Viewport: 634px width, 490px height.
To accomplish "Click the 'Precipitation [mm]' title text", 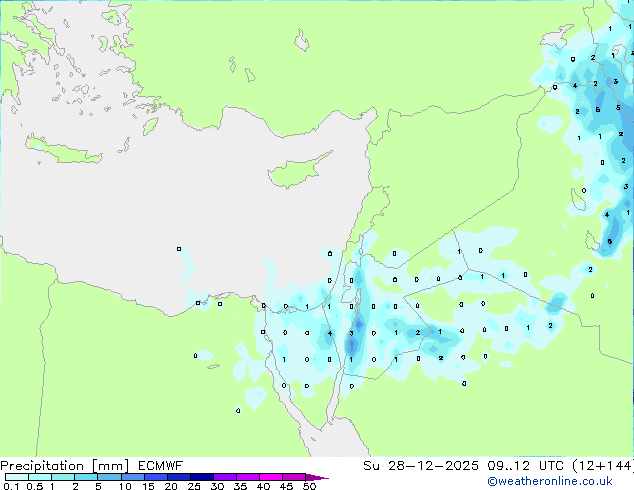I will [64, 466].
